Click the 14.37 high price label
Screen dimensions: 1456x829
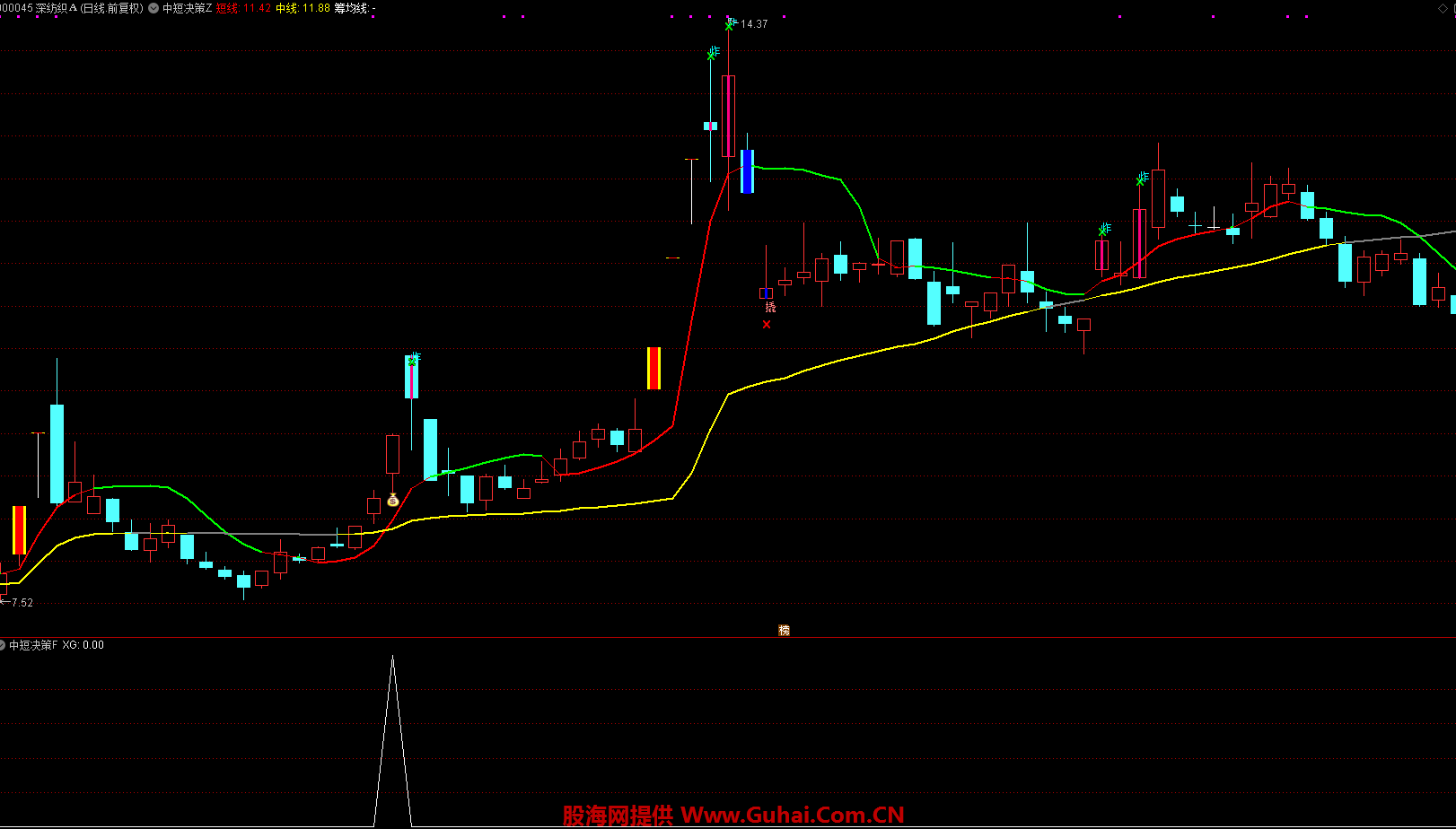(754, 24)
